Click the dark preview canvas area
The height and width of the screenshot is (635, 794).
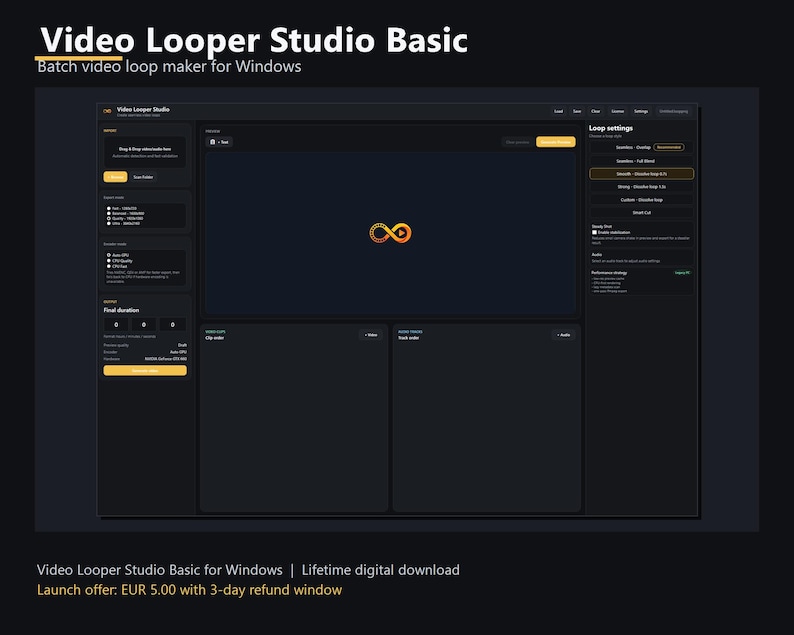click(390, 233)
